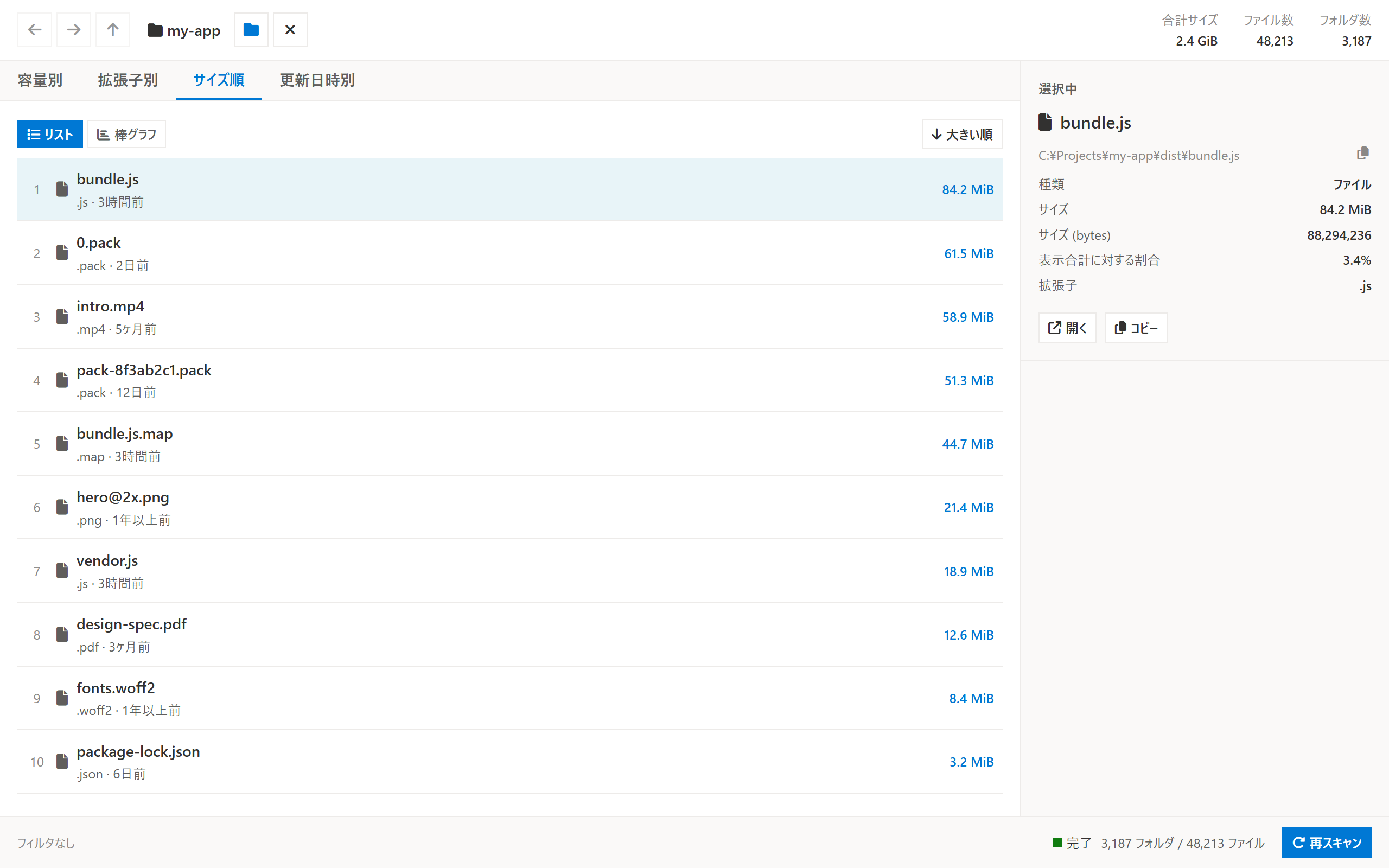Click file icon in selected details header
1389x868 pixels.
[1045, 122]
